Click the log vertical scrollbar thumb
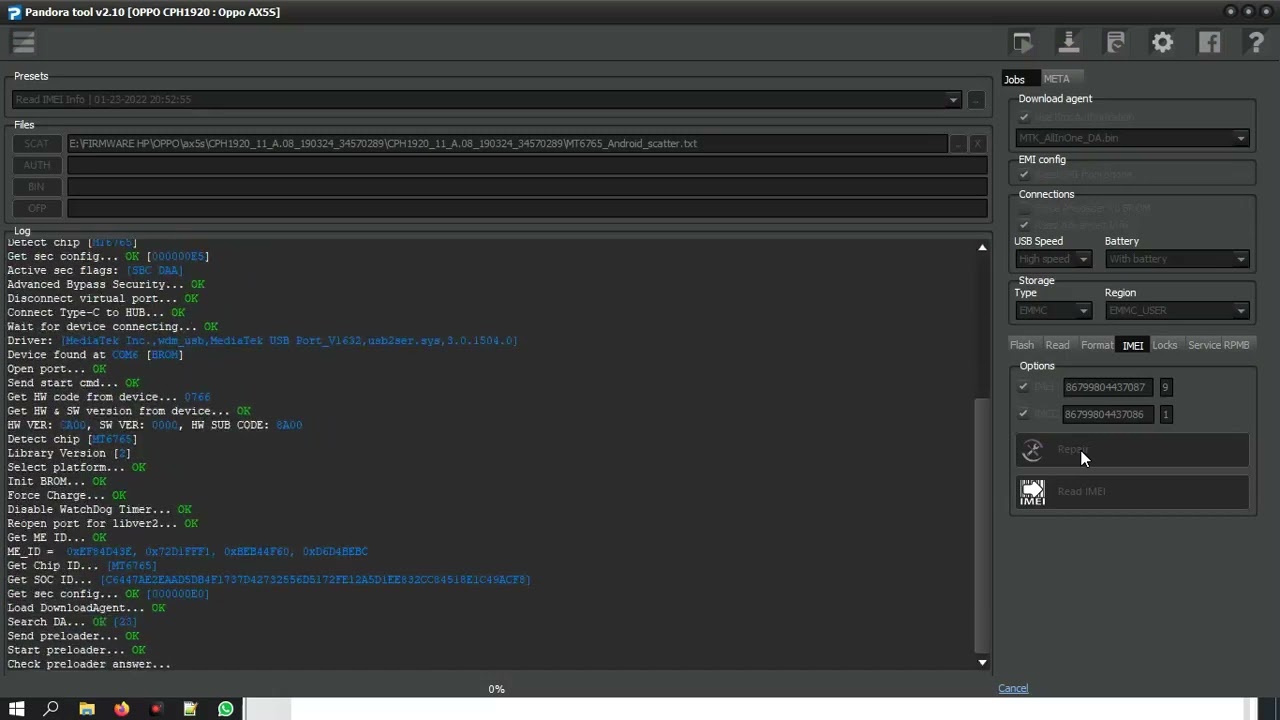 (982, 525)
